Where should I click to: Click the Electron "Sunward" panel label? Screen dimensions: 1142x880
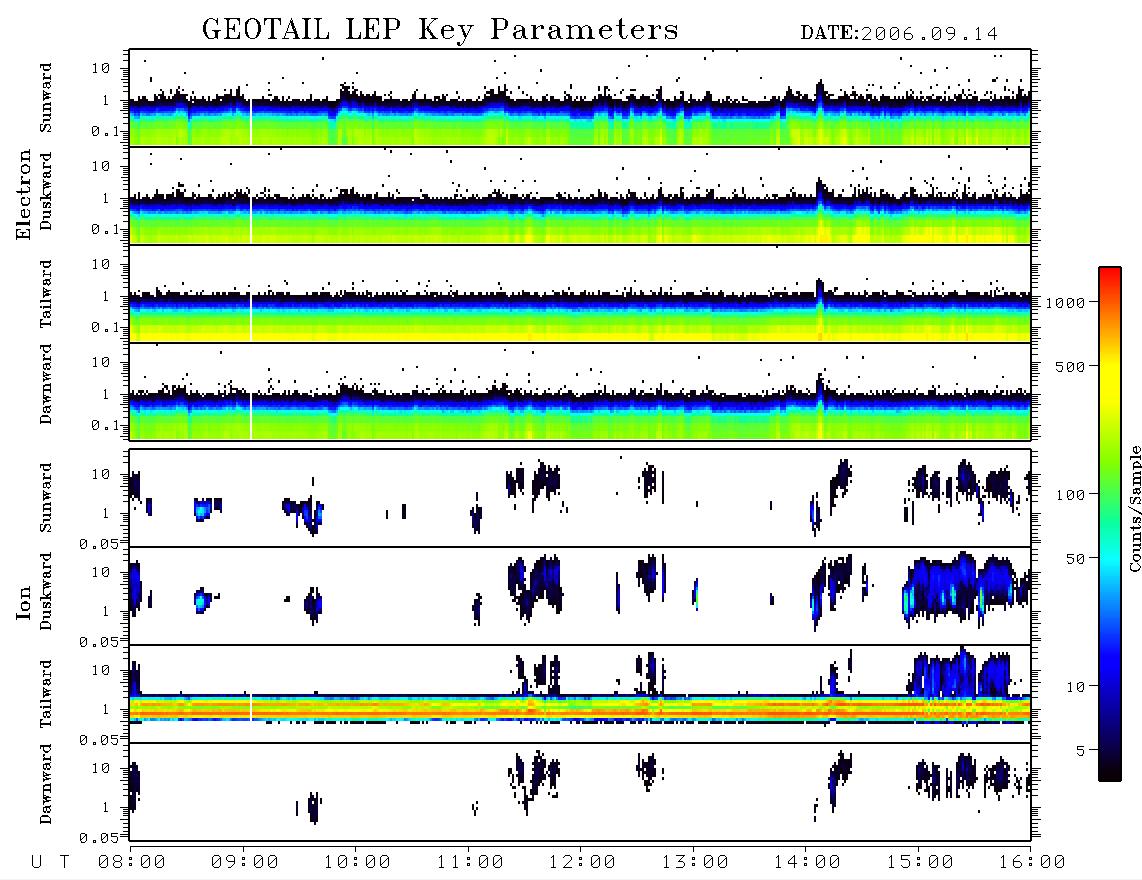[46, 98]
